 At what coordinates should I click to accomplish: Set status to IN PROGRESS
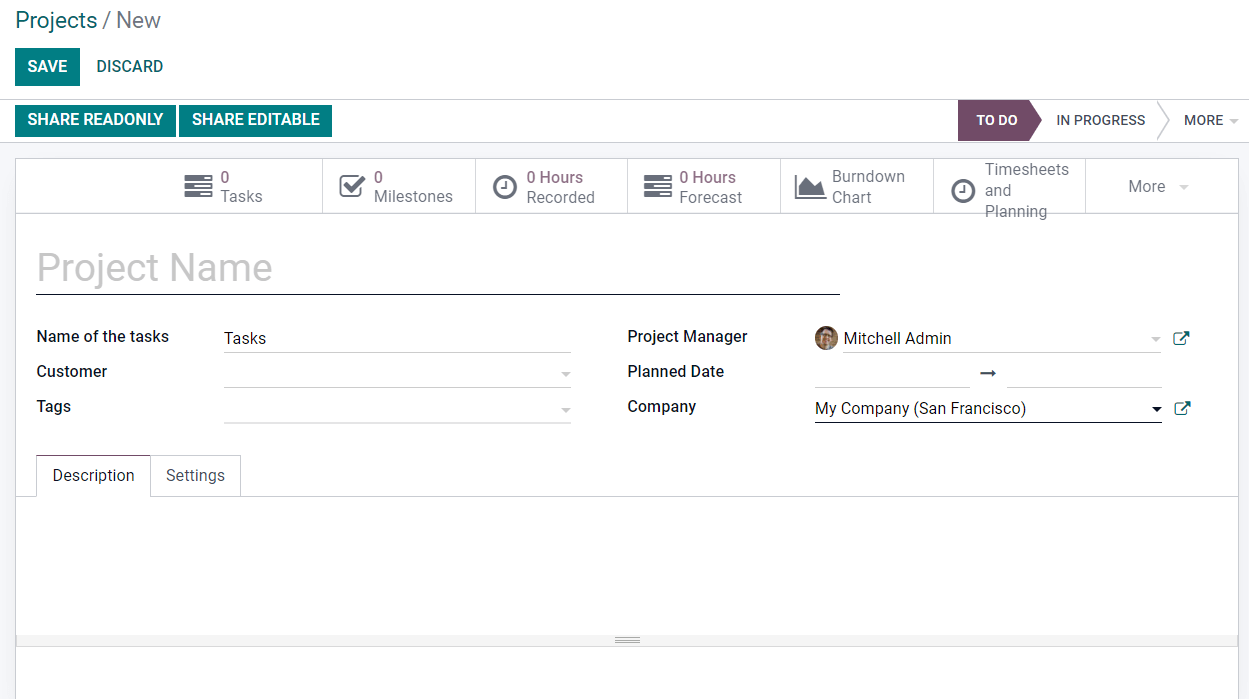(1100, 120)
